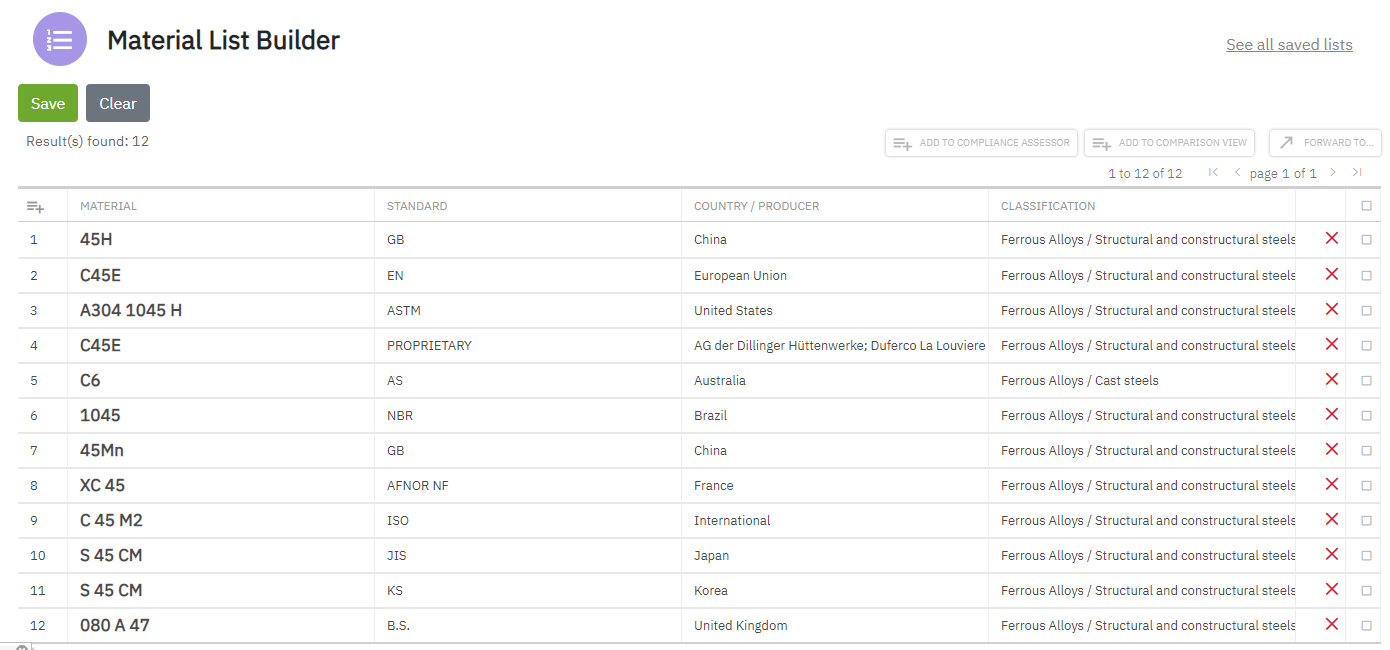Image resolution: width=1390 pixels, height=650 pixels.
Task: Click Add to Comparison View button
Action: (x=1169, y=143)
